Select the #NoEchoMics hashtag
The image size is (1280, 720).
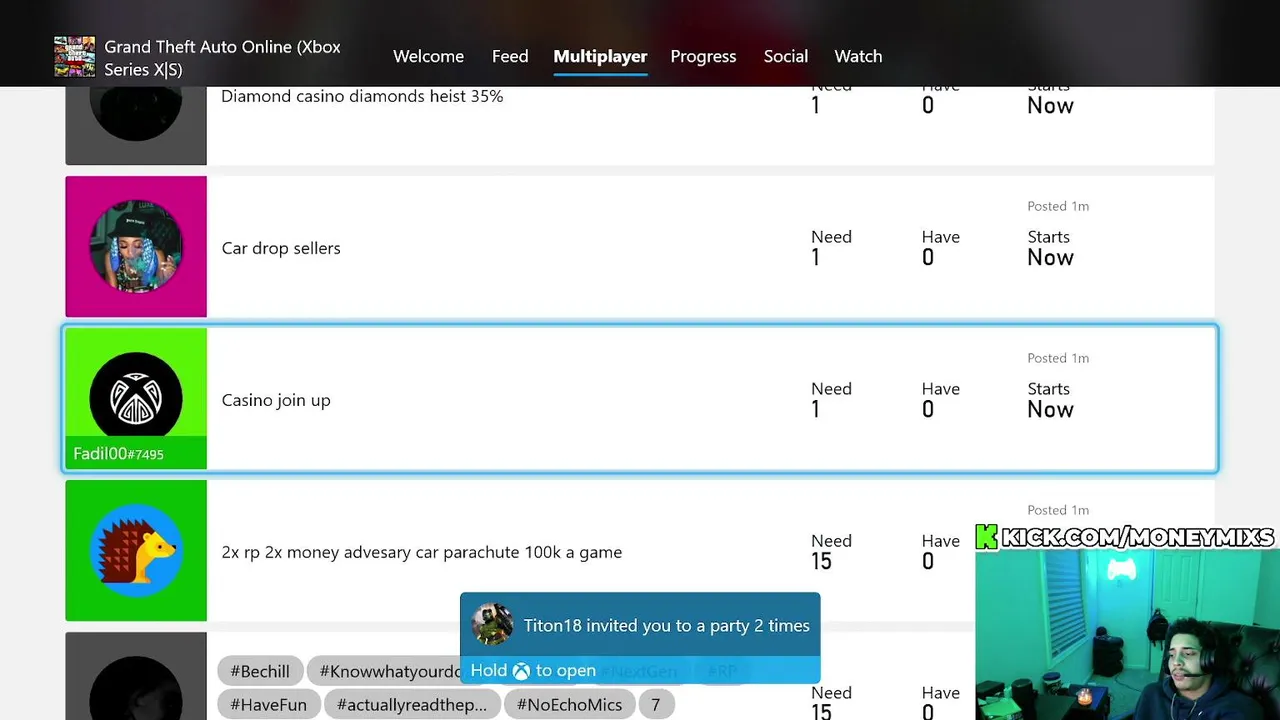569,705
